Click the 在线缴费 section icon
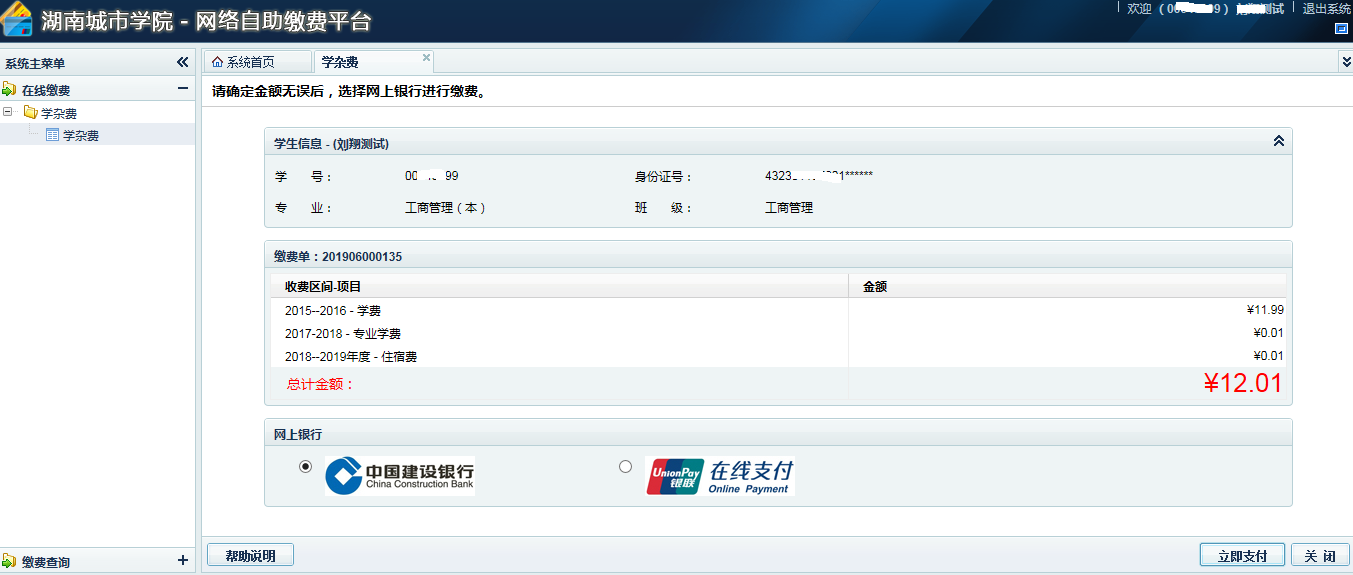Viewport: 1353px width, 575px height. [x=9, y=90]
